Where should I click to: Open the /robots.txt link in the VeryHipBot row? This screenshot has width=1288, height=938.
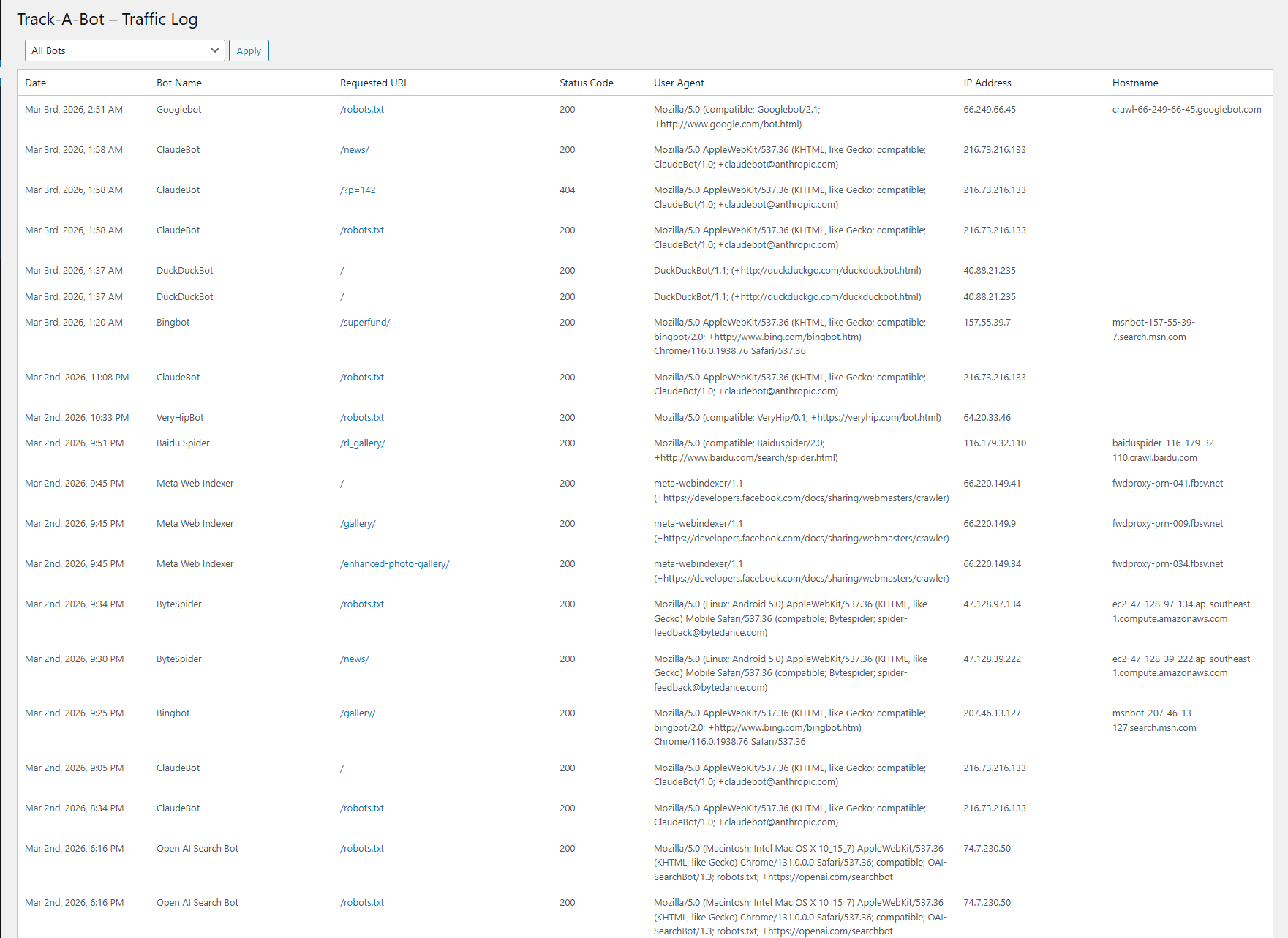tap(361, 417)
